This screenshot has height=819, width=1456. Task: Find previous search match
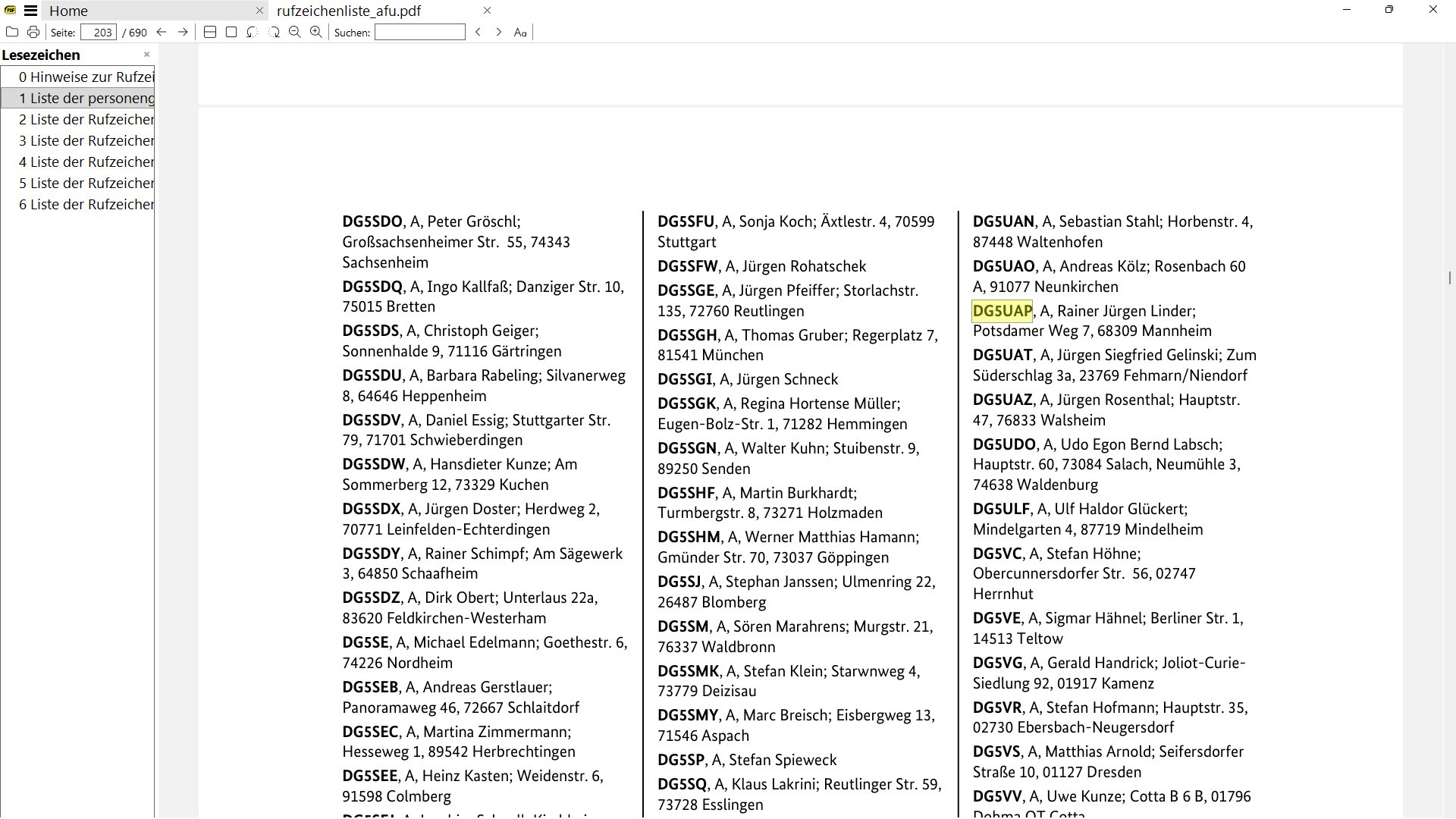click(478, 32)
